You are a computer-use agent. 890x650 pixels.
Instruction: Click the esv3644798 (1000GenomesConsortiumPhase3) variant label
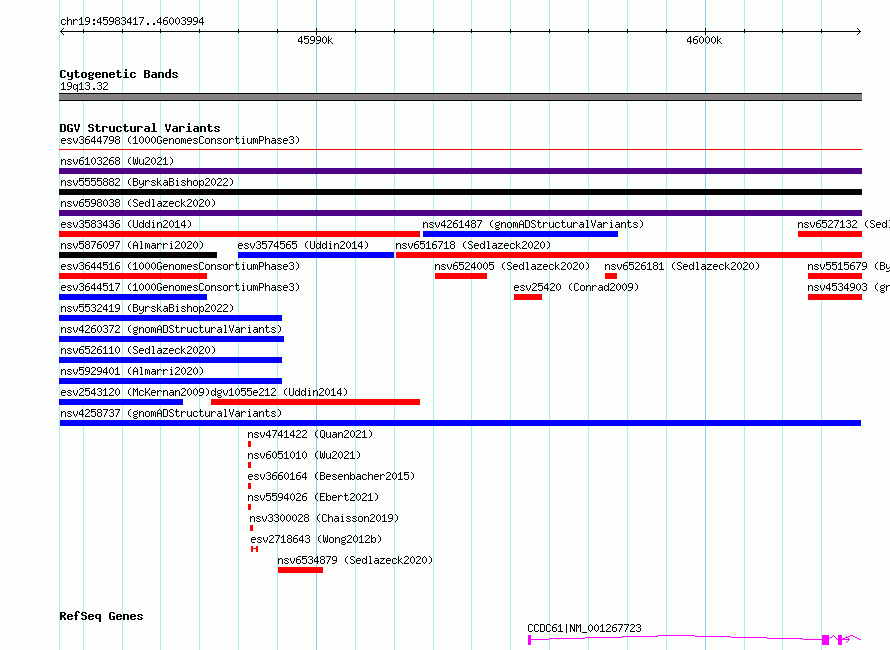pos(179,141)
